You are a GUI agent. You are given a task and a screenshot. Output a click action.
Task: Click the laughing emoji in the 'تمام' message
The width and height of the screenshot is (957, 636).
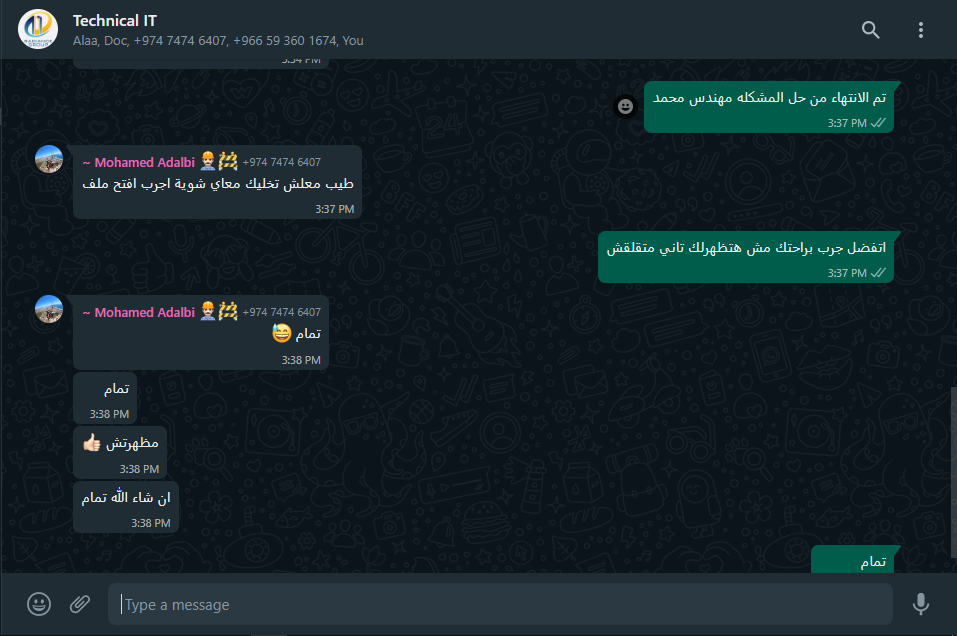pos(281,333)
